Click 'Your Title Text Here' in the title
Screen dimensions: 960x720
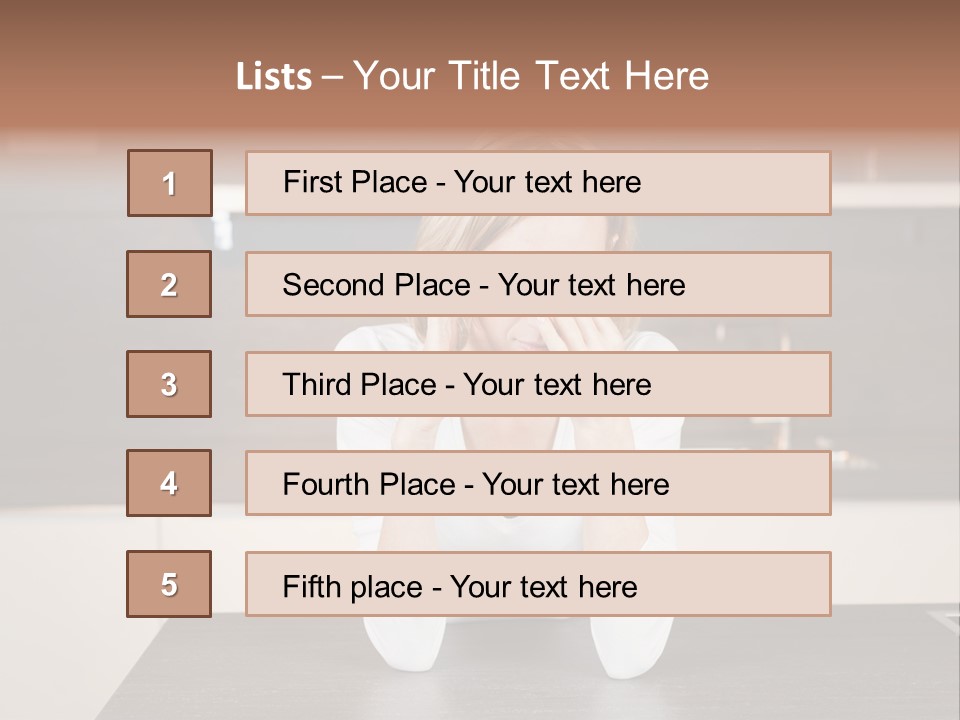[531, 77]
